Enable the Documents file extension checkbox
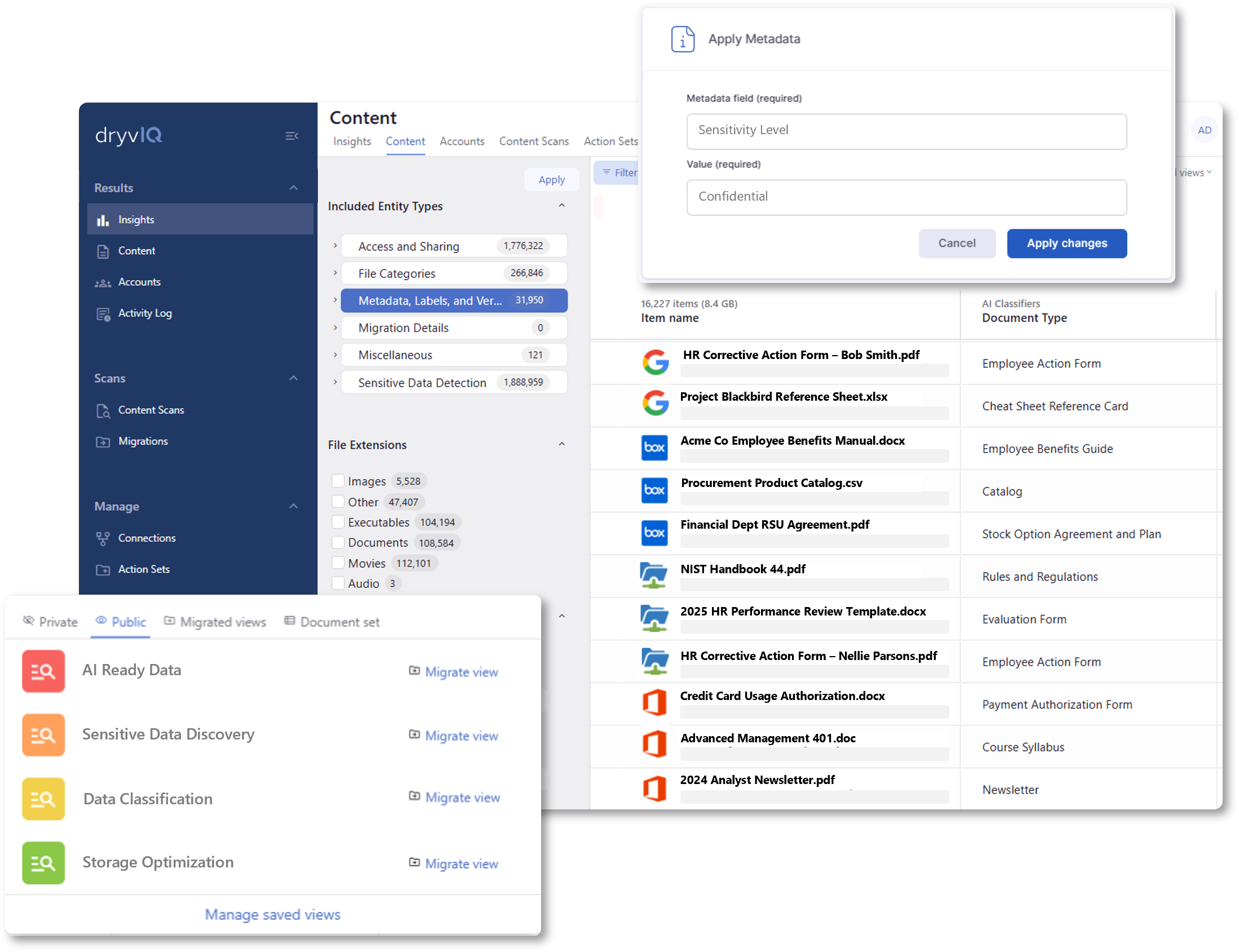This screenshot has width=1239, height=952. (x=338, y=542)
